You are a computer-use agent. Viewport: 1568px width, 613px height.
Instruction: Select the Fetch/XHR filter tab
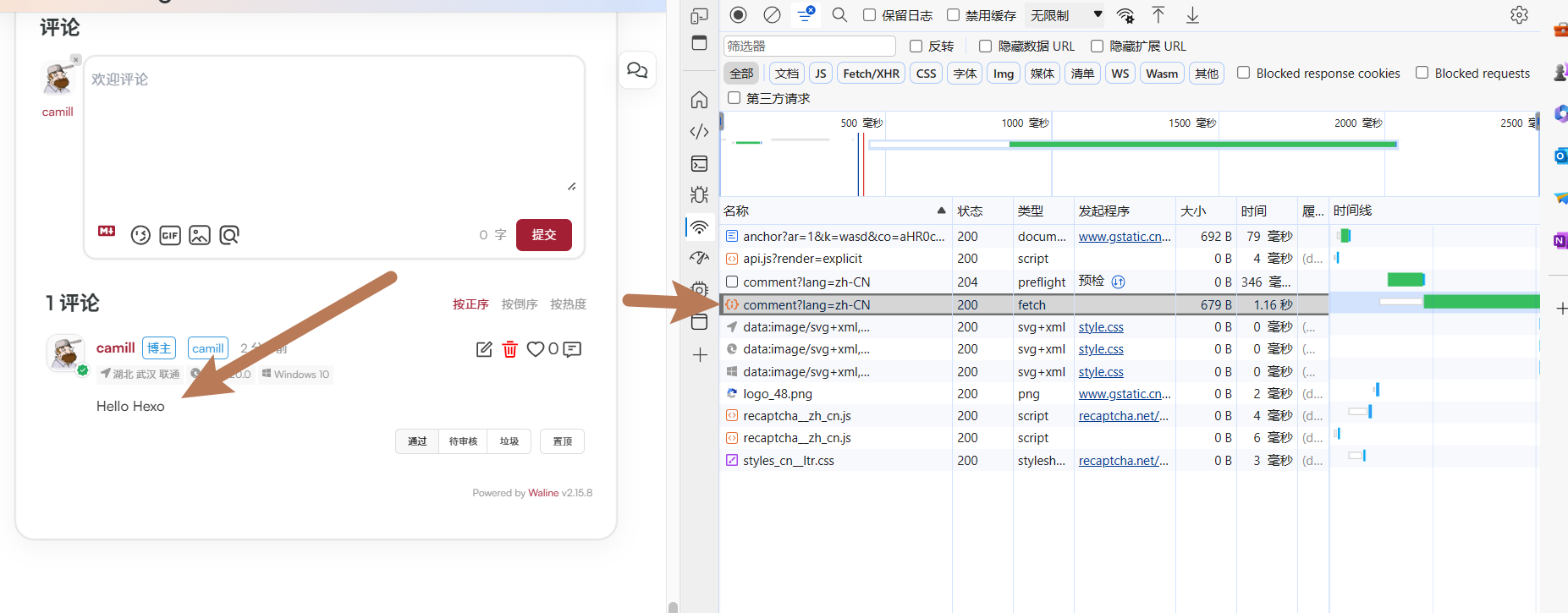tap(871, 74)
